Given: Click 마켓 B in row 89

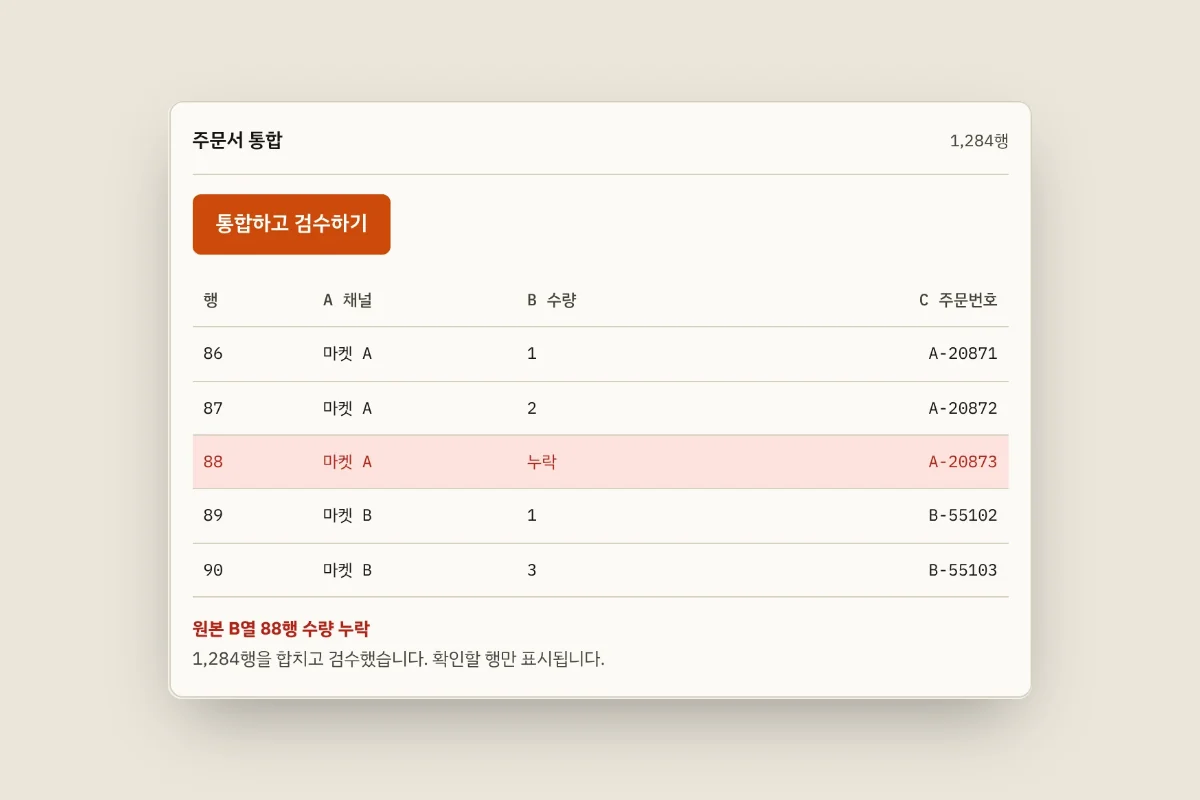Looking at the screenshot, I should [347, 516].
